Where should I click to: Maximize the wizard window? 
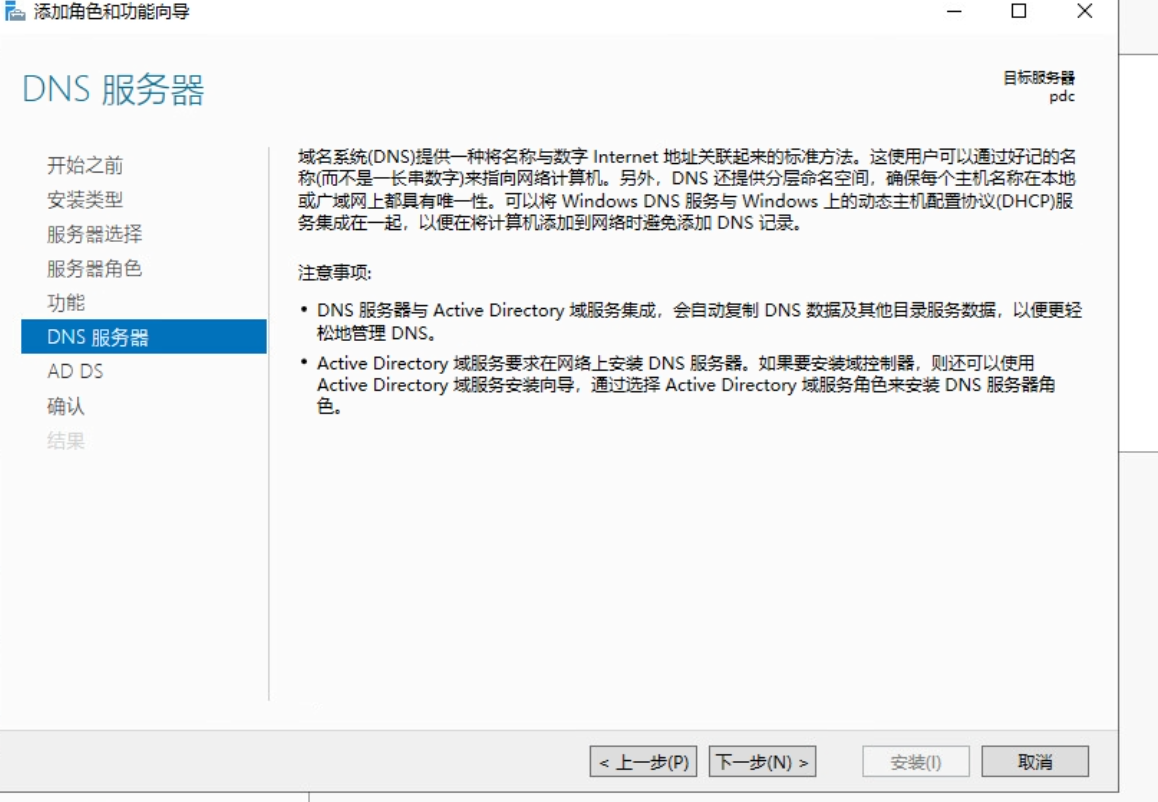1018,11
